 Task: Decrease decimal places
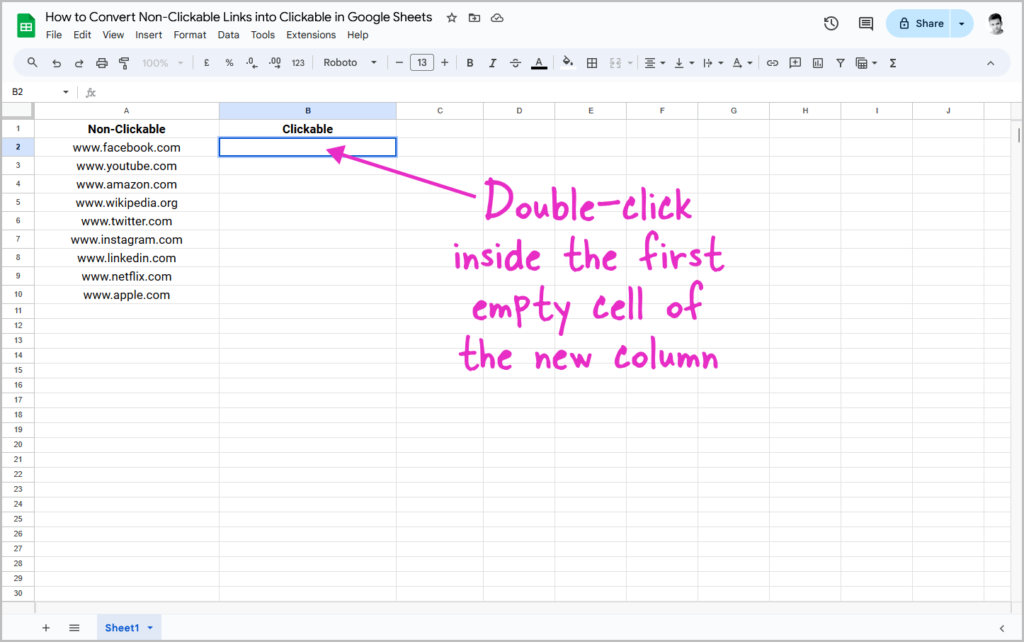coord(251,63)
